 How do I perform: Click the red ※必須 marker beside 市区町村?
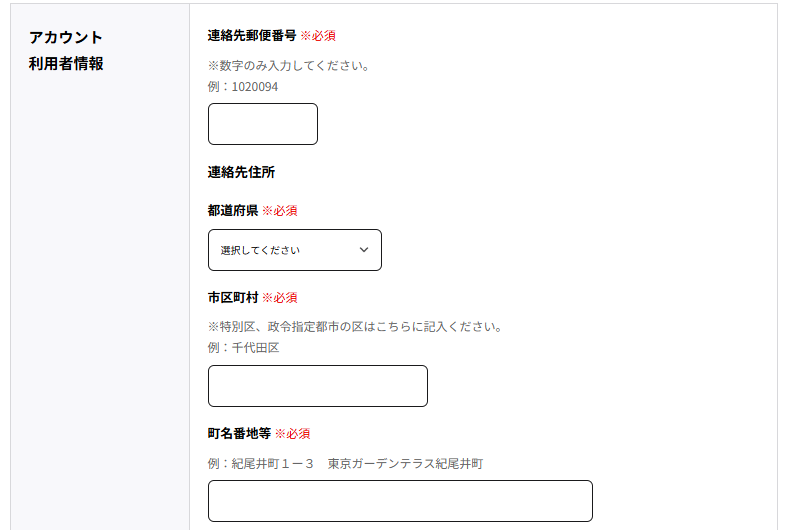click(x=280, y=298)
